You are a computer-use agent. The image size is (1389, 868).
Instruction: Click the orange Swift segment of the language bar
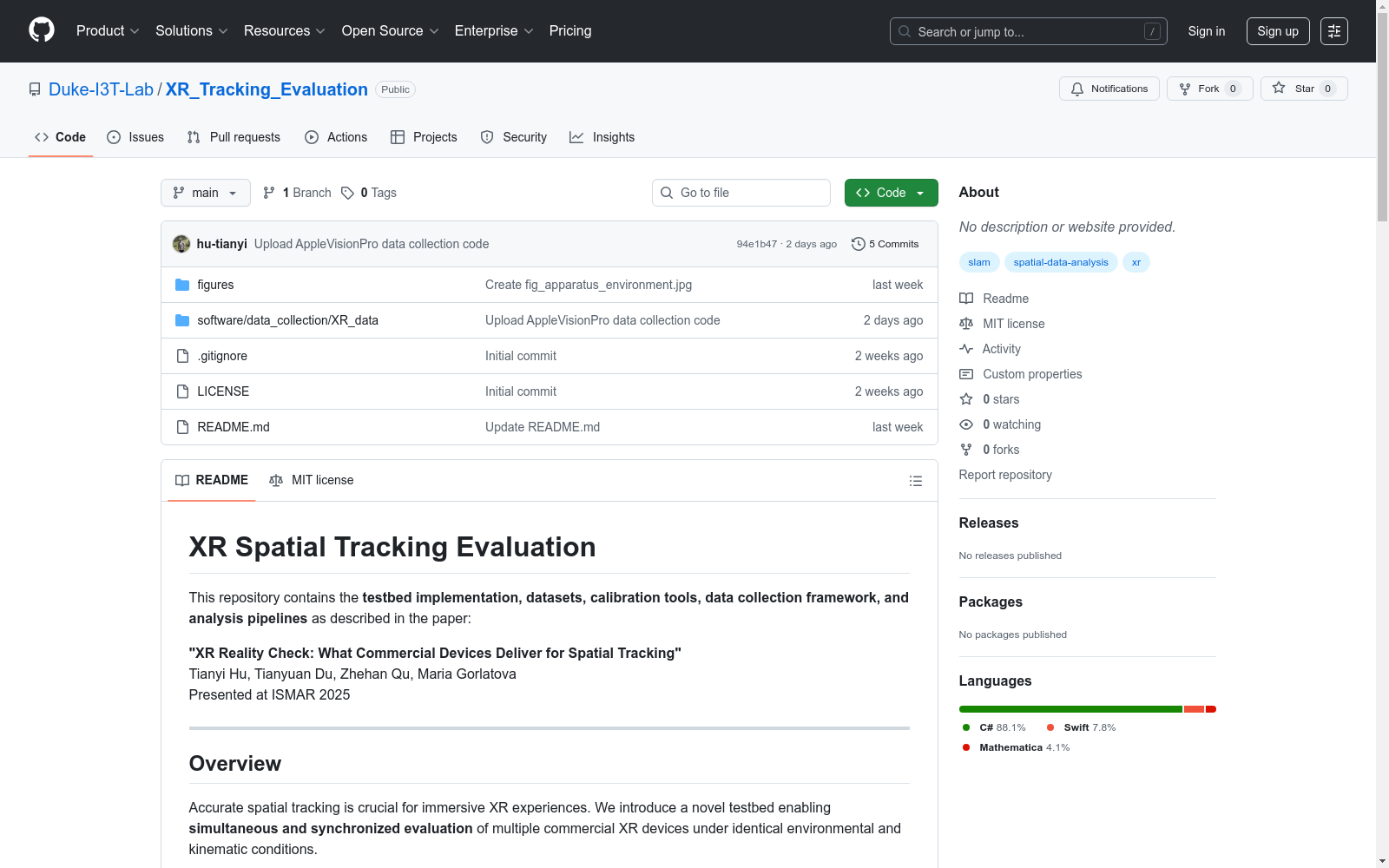click(x=1194, y=709)
